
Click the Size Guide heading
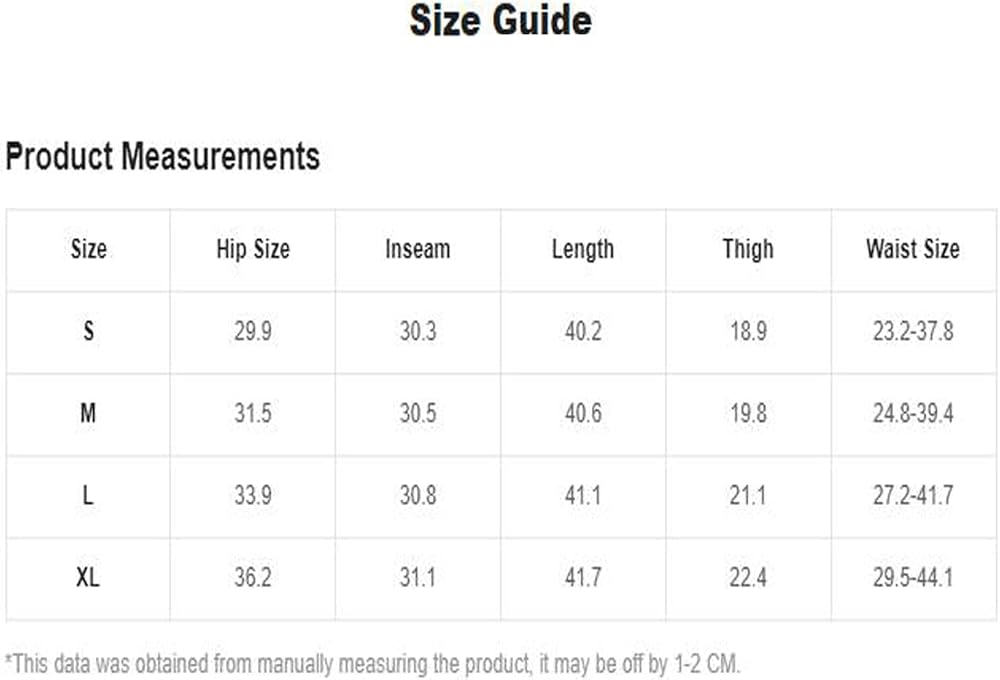pyautogui.click(x=500, y=20)
